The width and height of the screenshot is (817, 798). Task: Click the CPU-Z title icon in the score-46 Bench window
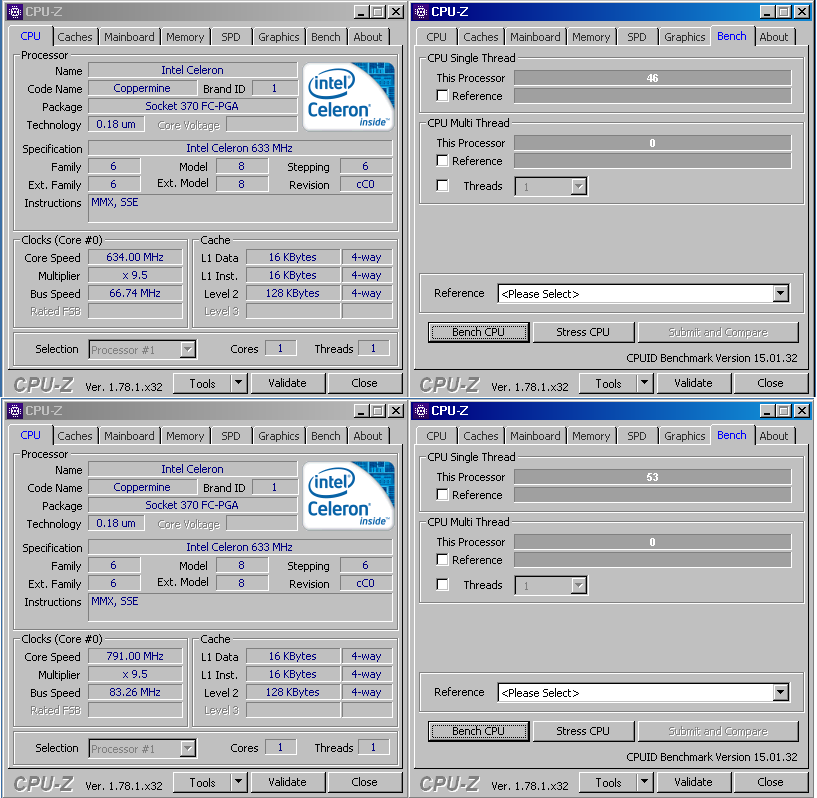point(421,11)
